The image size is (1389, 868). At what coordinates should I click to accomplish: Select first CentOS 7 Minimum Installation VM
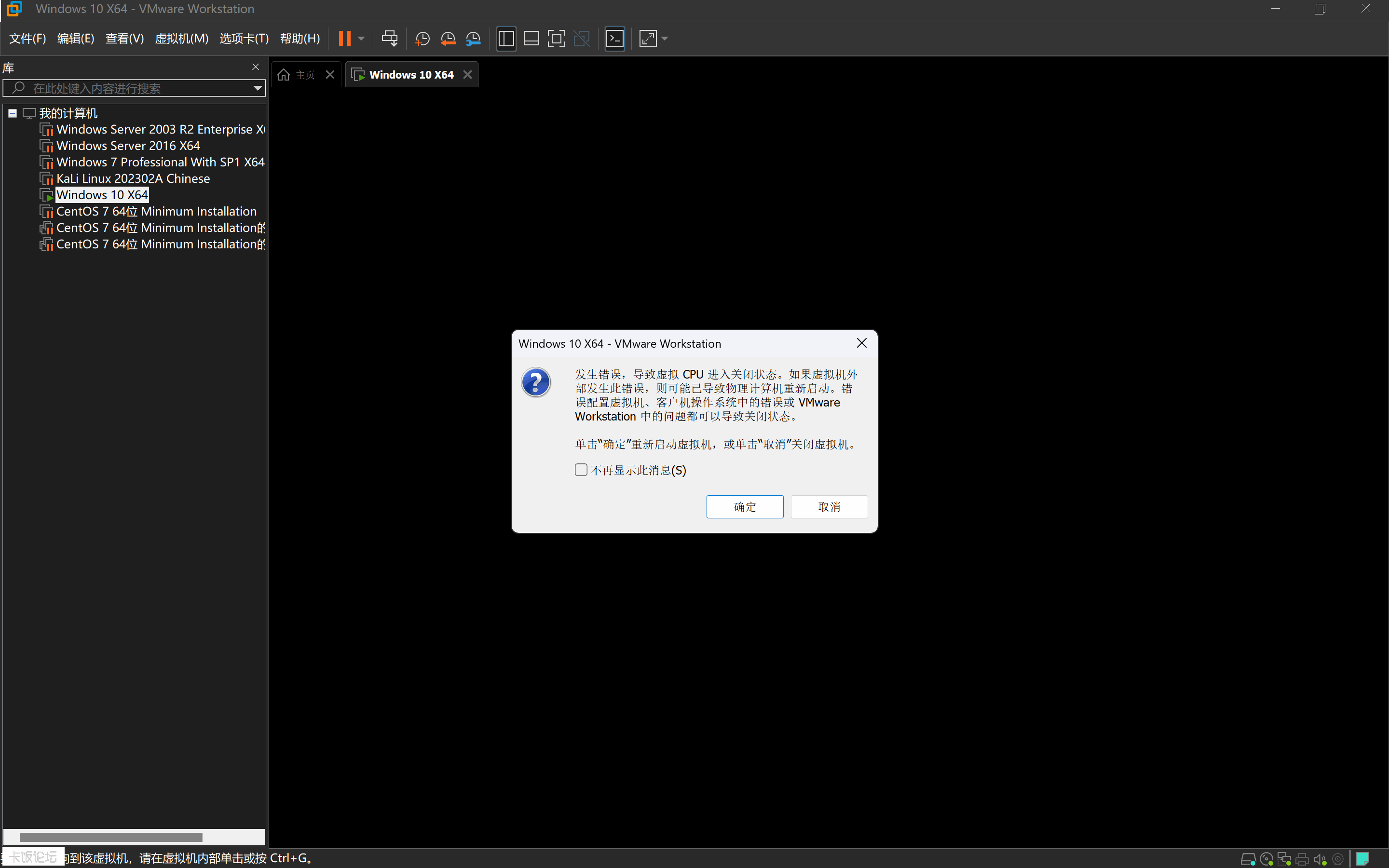point(156,211)
